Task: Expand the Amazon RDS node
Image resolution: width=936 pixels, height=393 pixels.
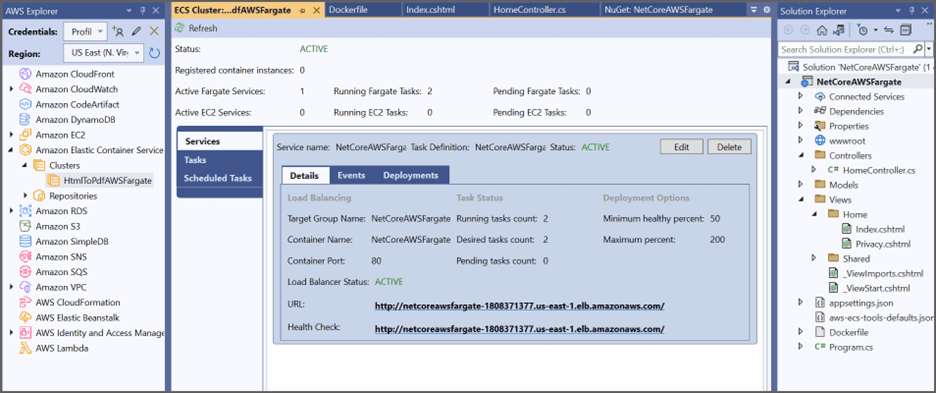Action: [12, 211]
